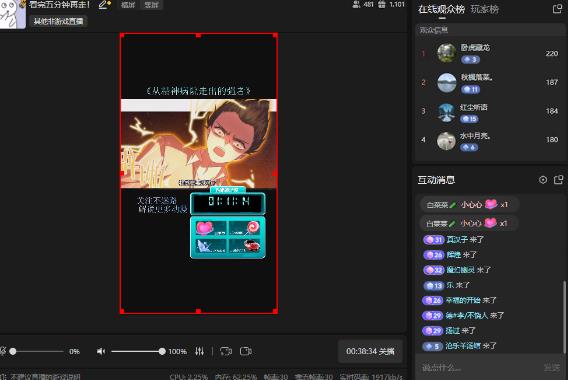Image resolution: width=568 pixels, height=380 pixels.
Task: Click the score 187 in ranking list
Action: pos(552,82)
